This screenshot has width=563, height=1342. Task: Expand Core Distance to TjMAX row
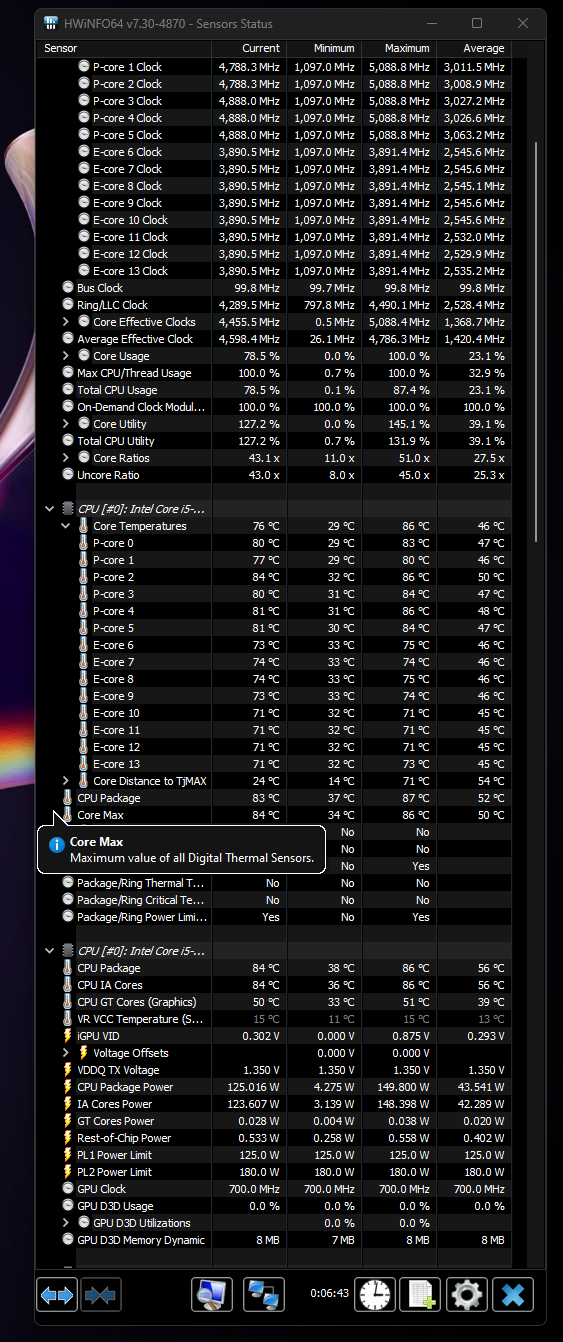(66, 781)
